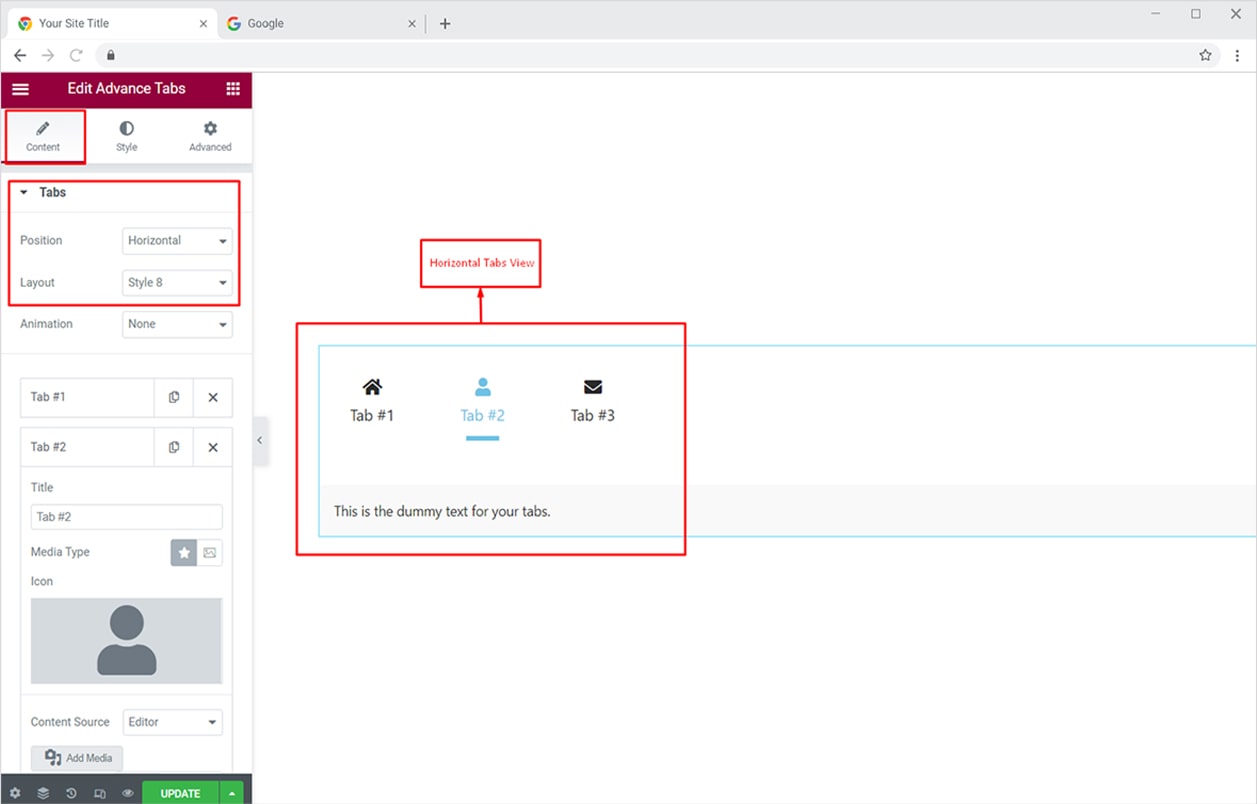This screenshot has height=804, width=1257.
Task: Open Responsive Mode icon
Action: click(x=99, y=793)
